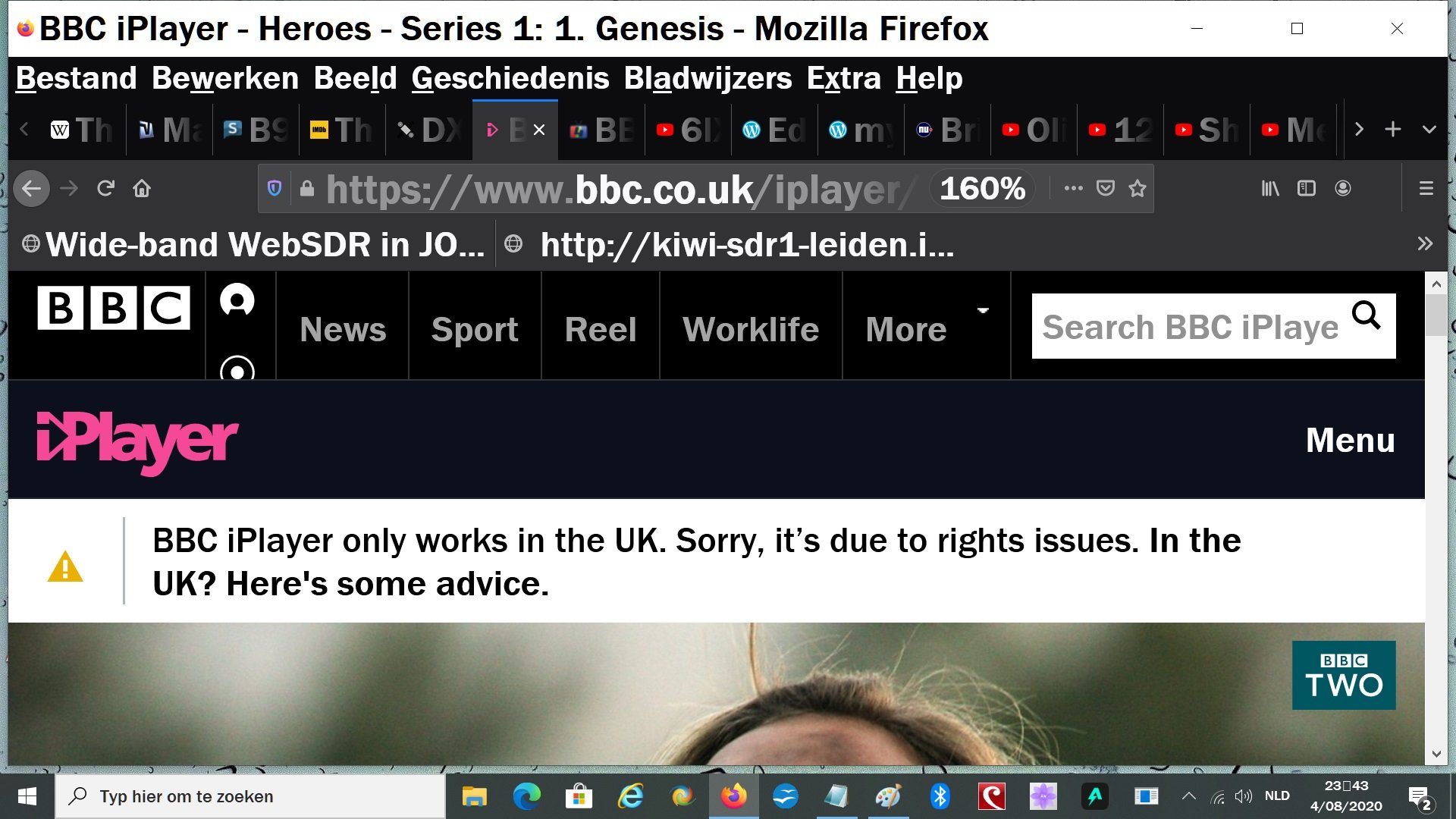
Task: Open the iPlayer Menu
Action: pos(1350,441)
